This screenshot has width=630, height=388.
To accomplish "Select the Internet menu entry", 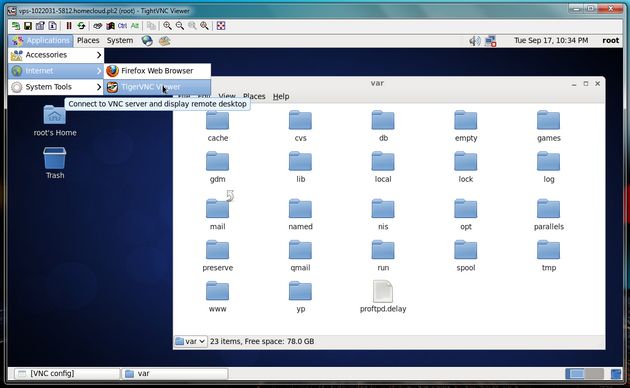I will [56, 71].
